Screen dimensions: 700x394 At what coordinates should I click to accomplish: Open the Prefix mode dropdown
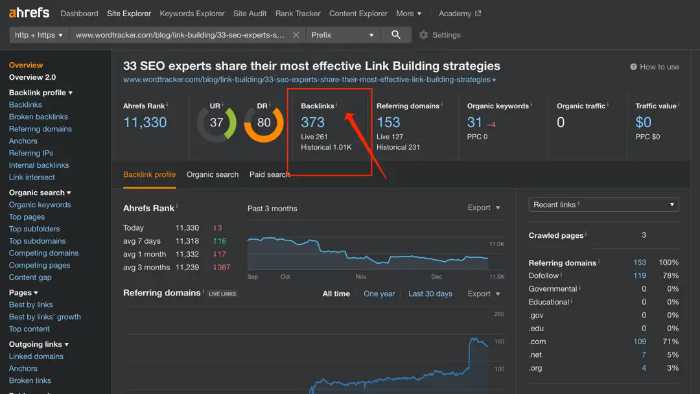[343, 35]
